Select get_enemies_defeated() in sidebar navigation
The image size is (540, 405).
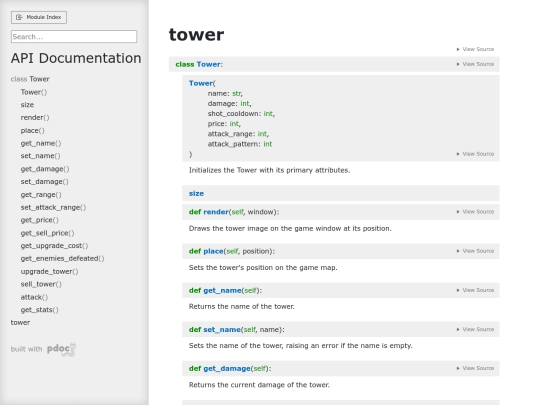tap(62, 258)
